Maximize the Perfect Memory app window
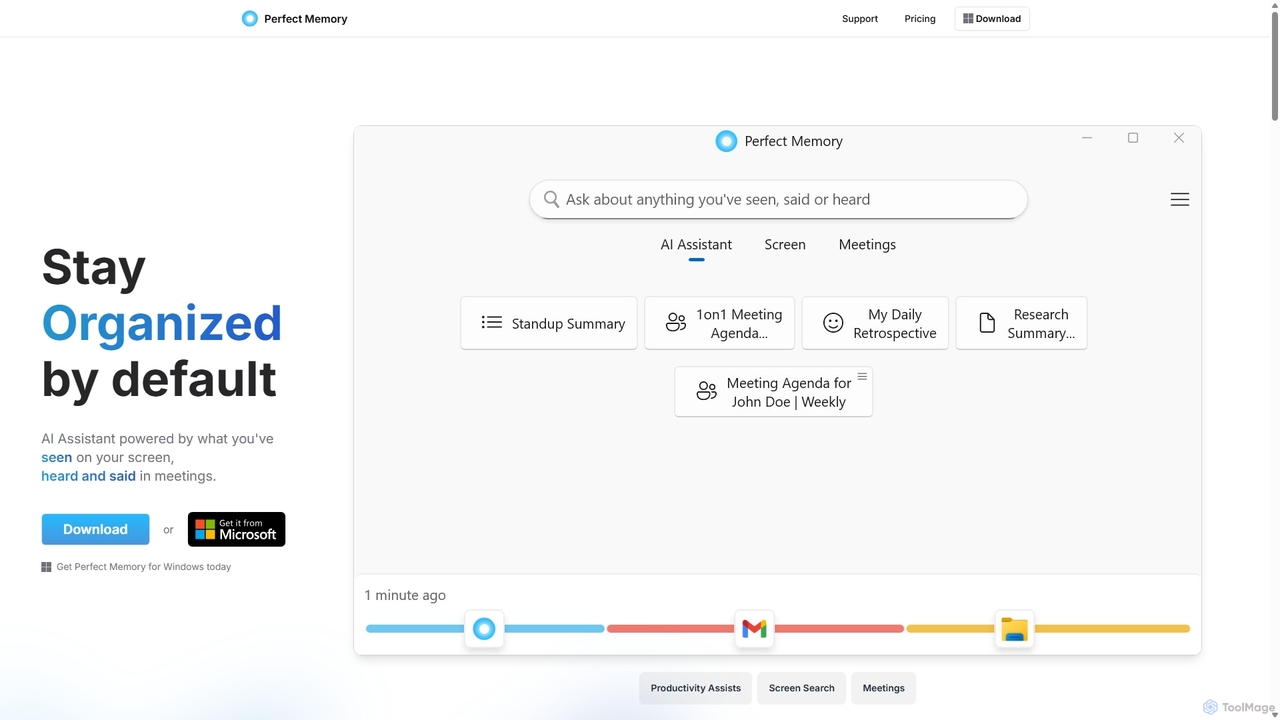1280x720 pixels. pos(1133,138)
